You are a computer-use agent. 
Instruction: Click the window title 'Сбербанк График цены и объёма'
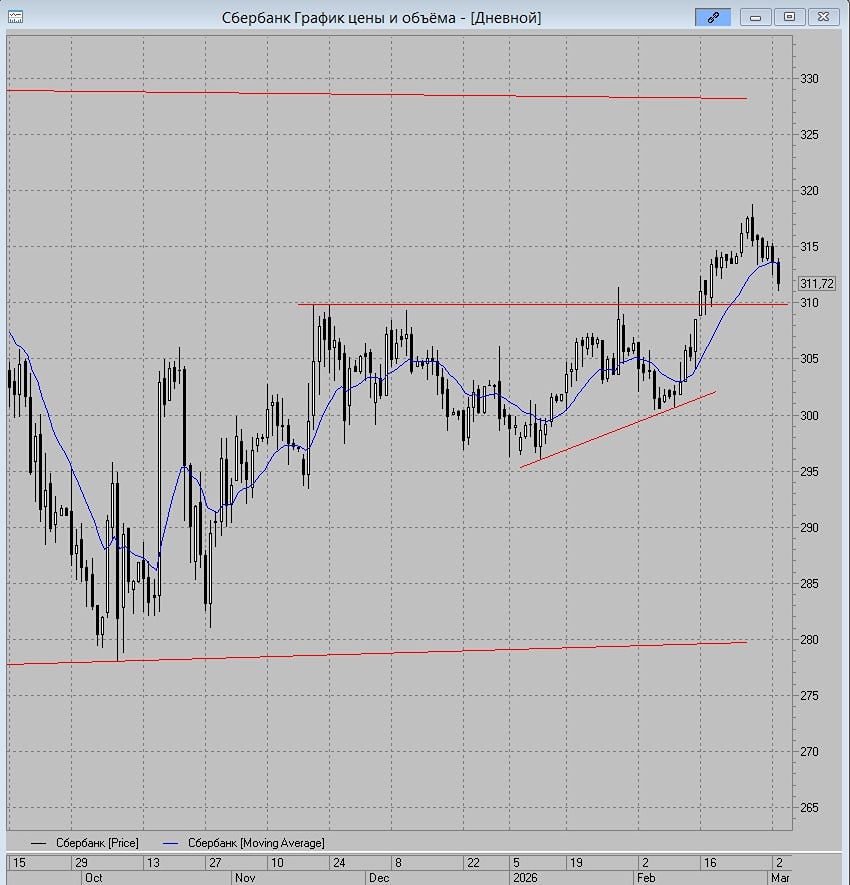pos(380,17)
